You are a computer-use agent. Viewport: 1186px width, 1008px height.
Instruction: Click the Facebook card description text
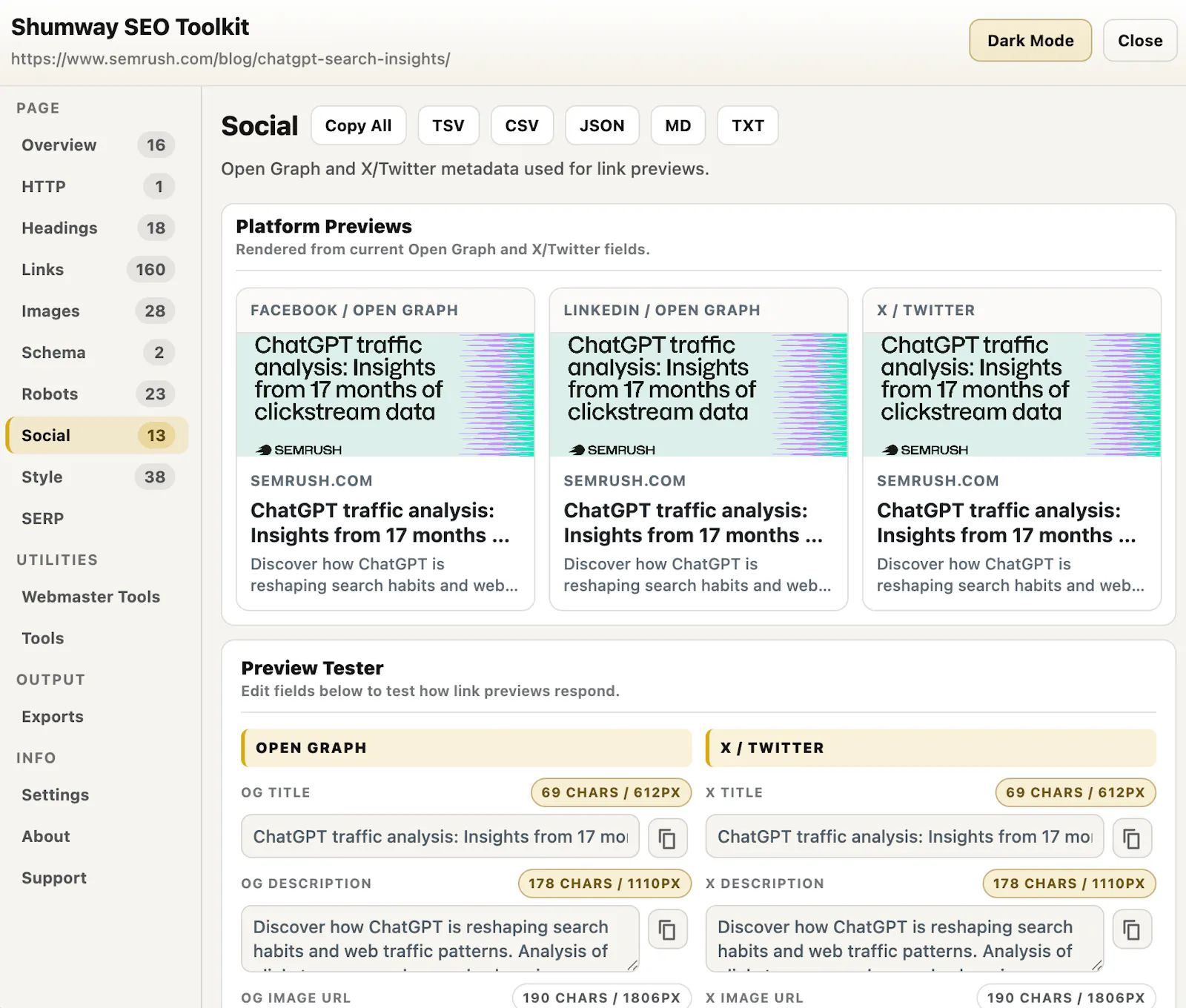pyautogui.click(x=384, y=574)
